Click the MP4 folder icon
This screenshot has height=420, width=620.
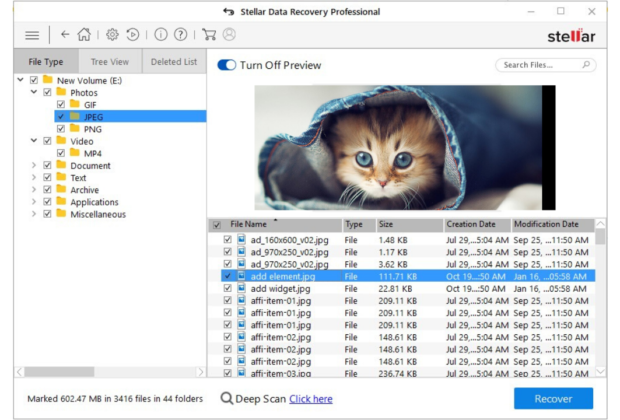pos(75,152)
